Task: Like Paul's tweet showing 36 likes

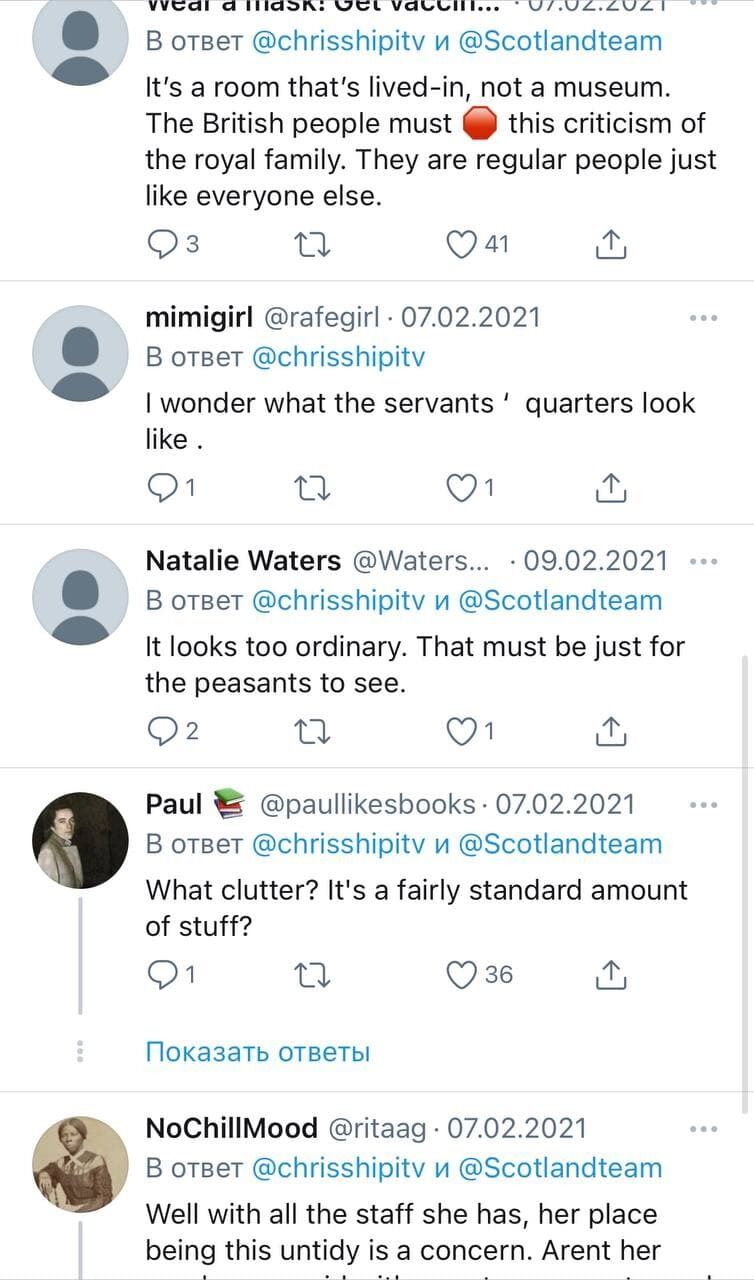Action: click(x=460, y=974)
